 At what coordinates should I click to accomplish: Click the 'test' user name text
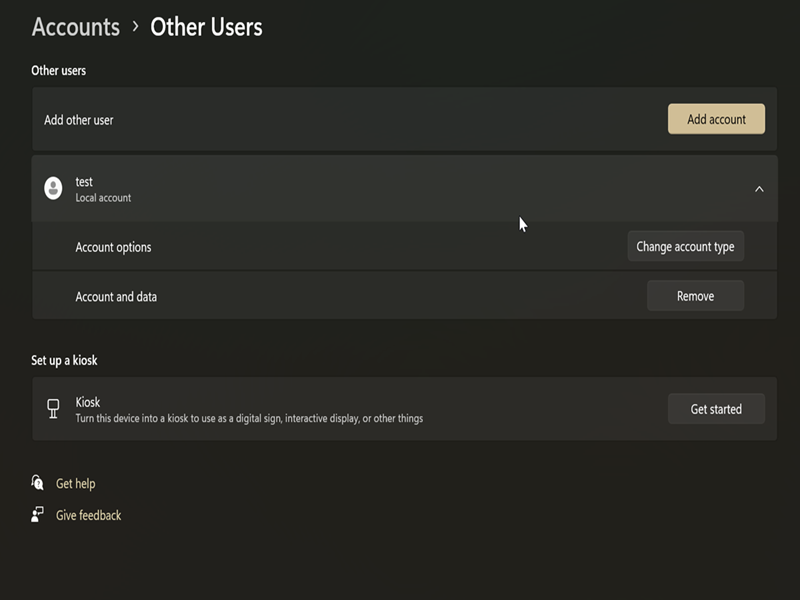tap(84, 182)
